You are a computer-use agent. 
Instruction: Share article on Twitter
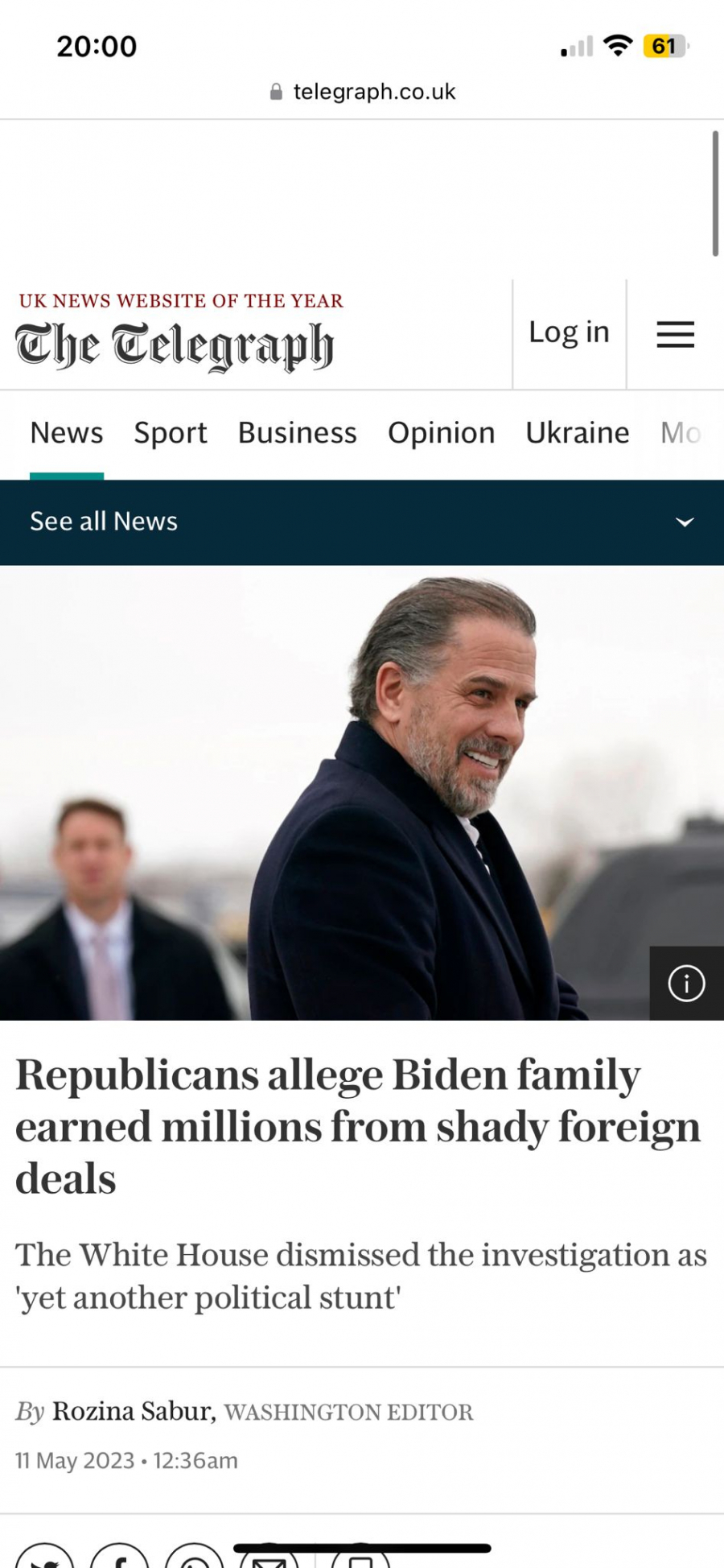[45, 1558]
